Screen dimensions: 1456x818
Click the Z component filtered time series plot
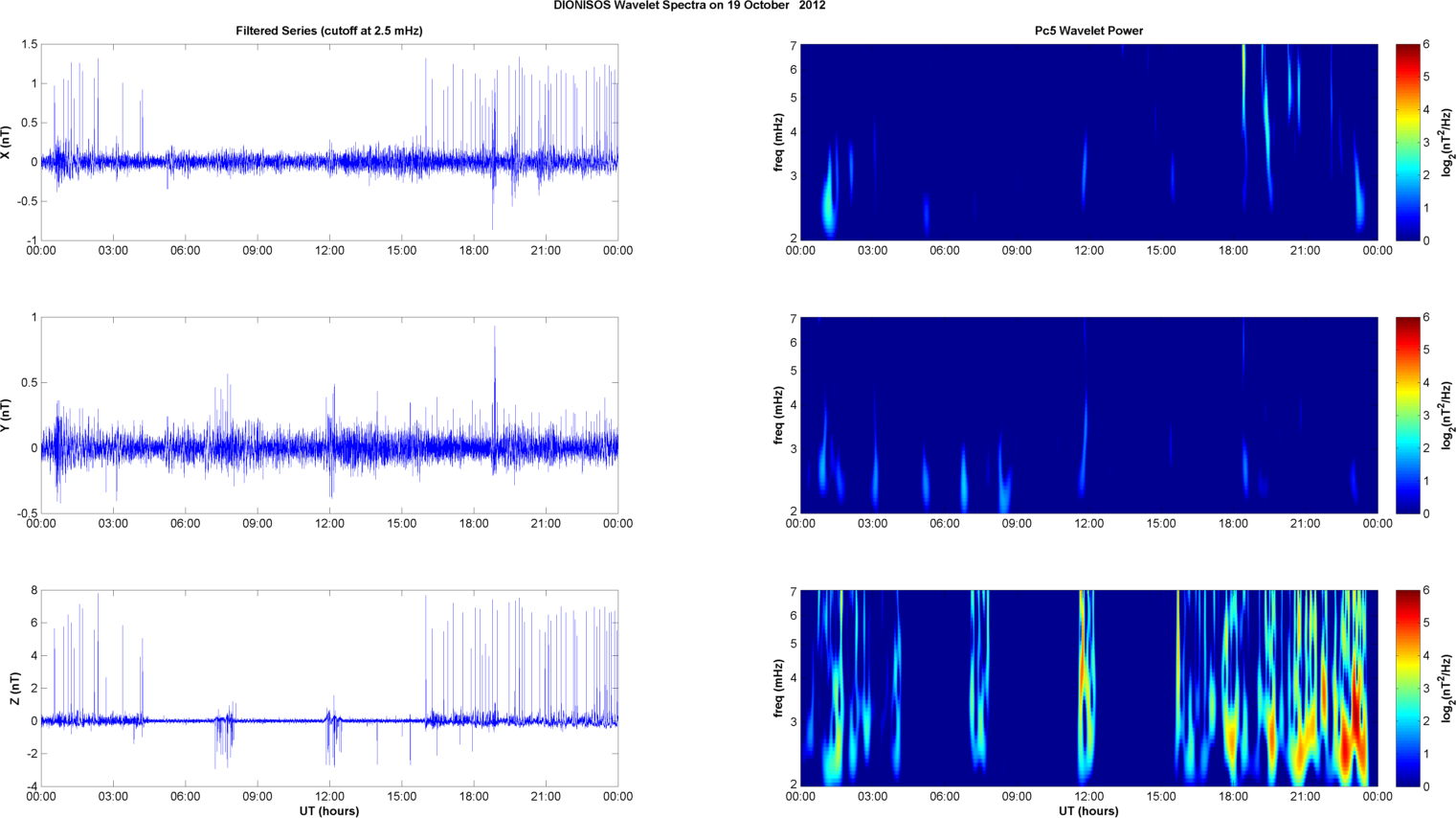329,689
